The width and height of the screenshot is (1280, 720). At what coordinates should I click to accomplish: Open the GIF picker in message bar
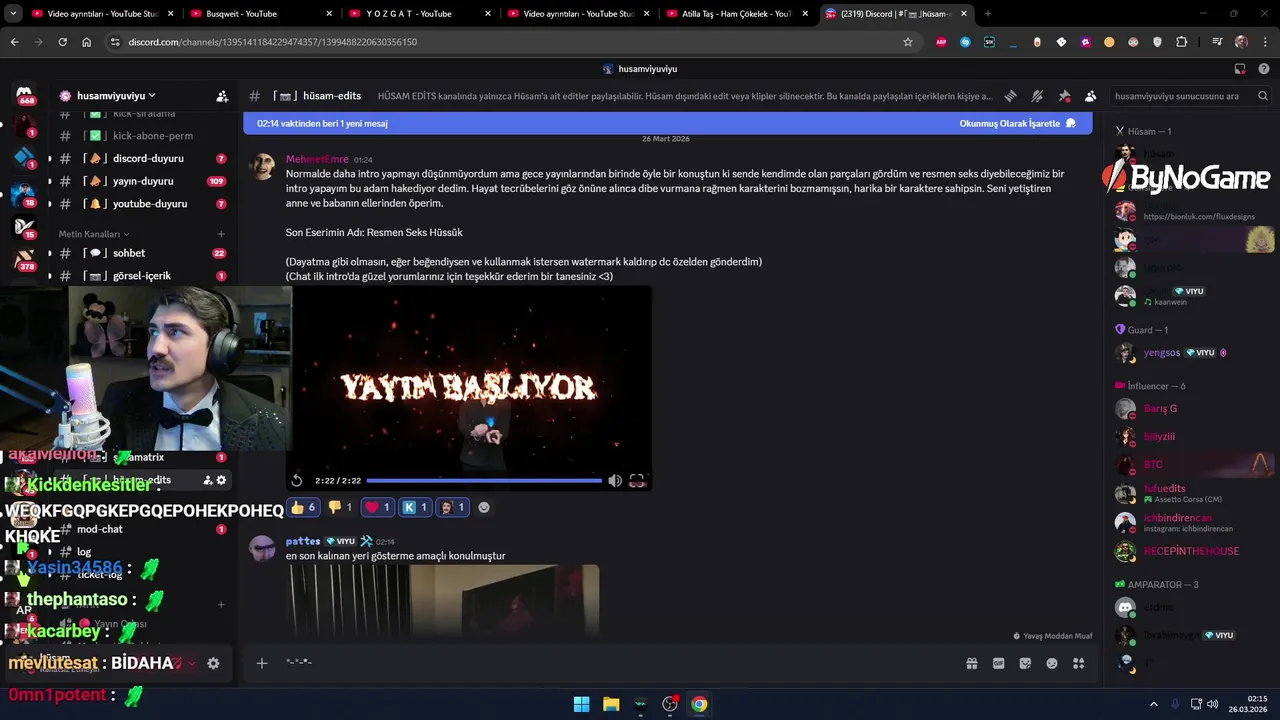point(998,663)
